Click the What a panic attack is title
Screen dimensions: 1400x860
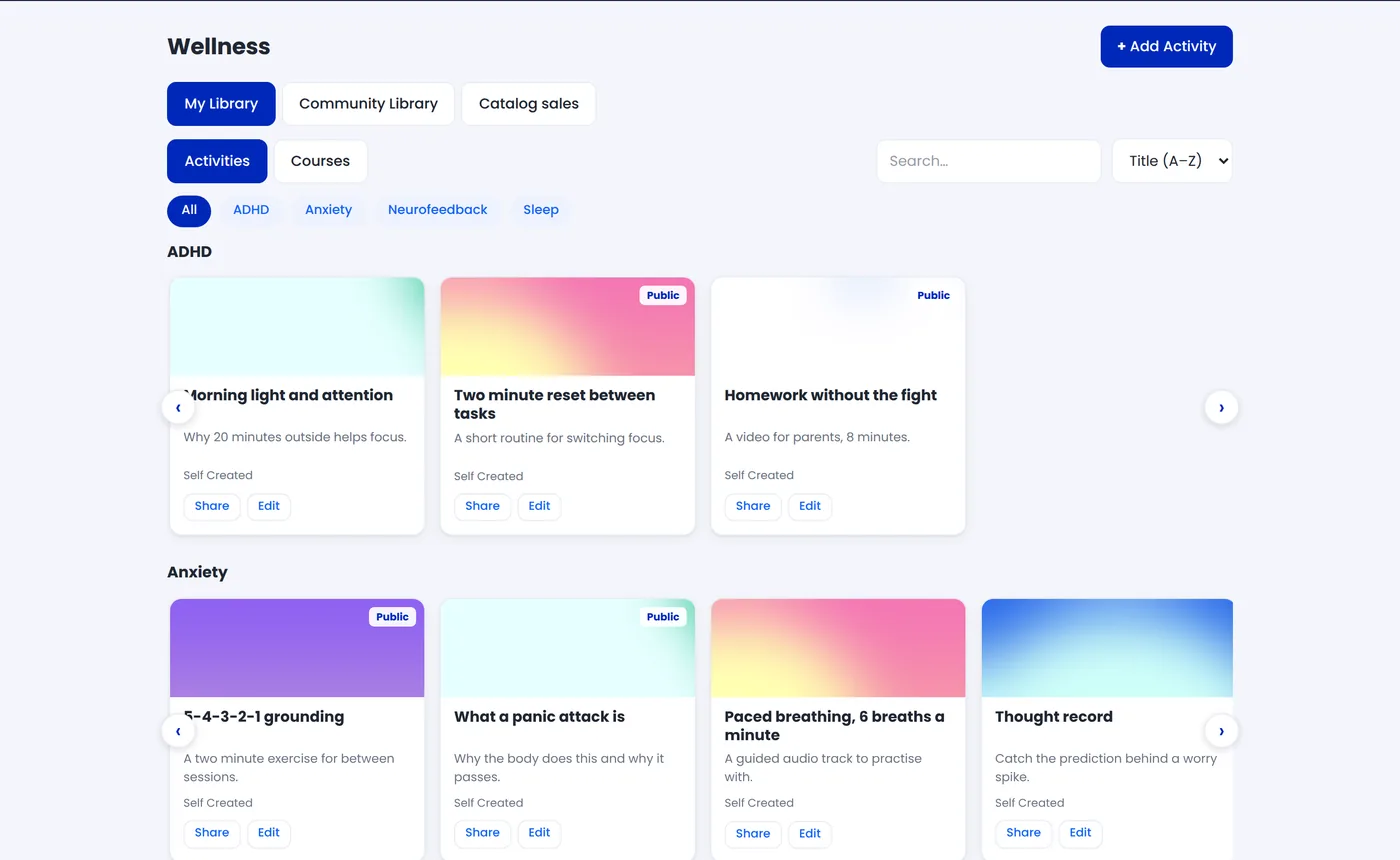539,717
